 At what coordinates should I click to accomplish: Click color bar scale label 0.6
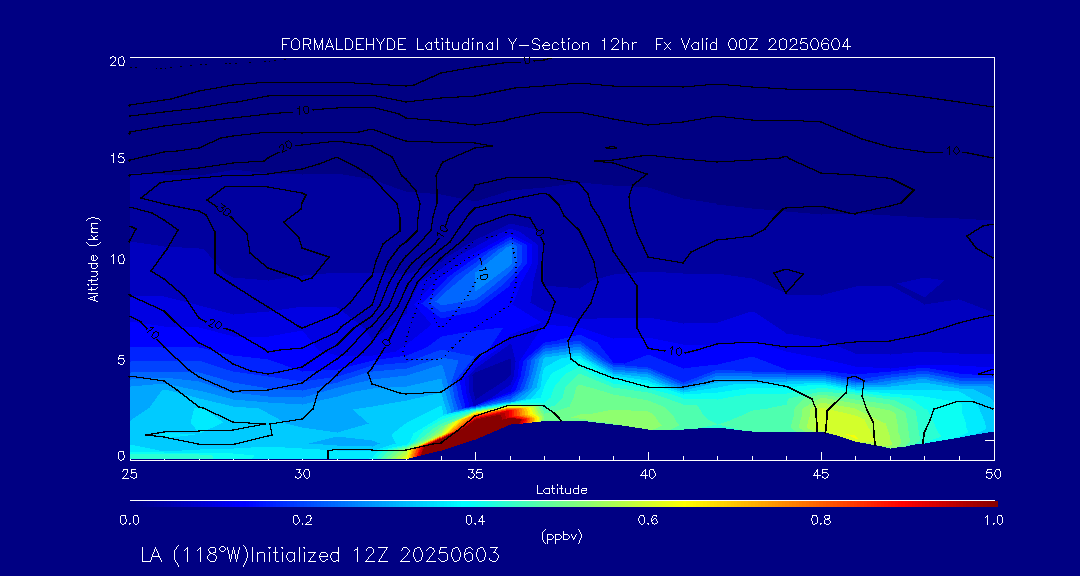coord(648,520)
